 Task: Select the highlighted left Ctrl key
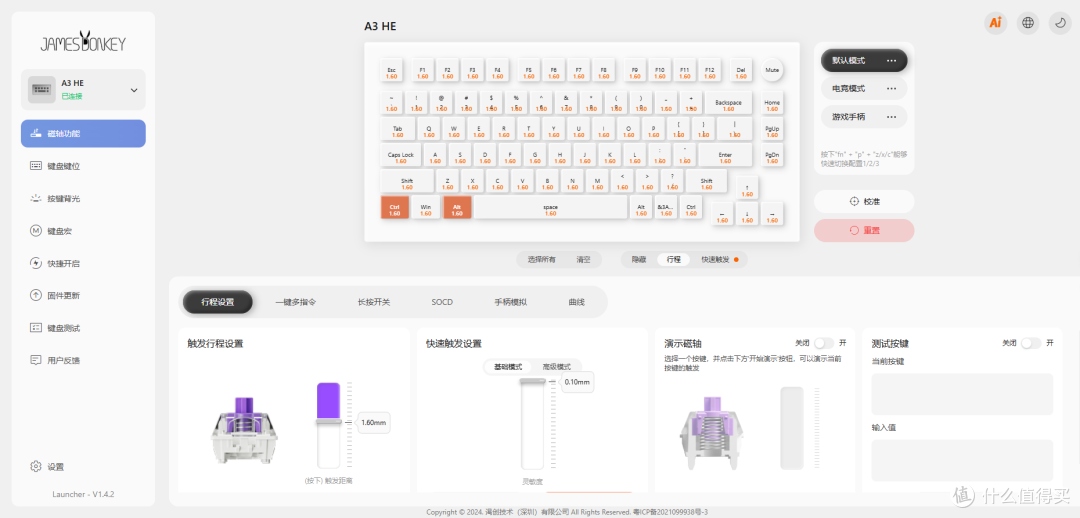395,208
